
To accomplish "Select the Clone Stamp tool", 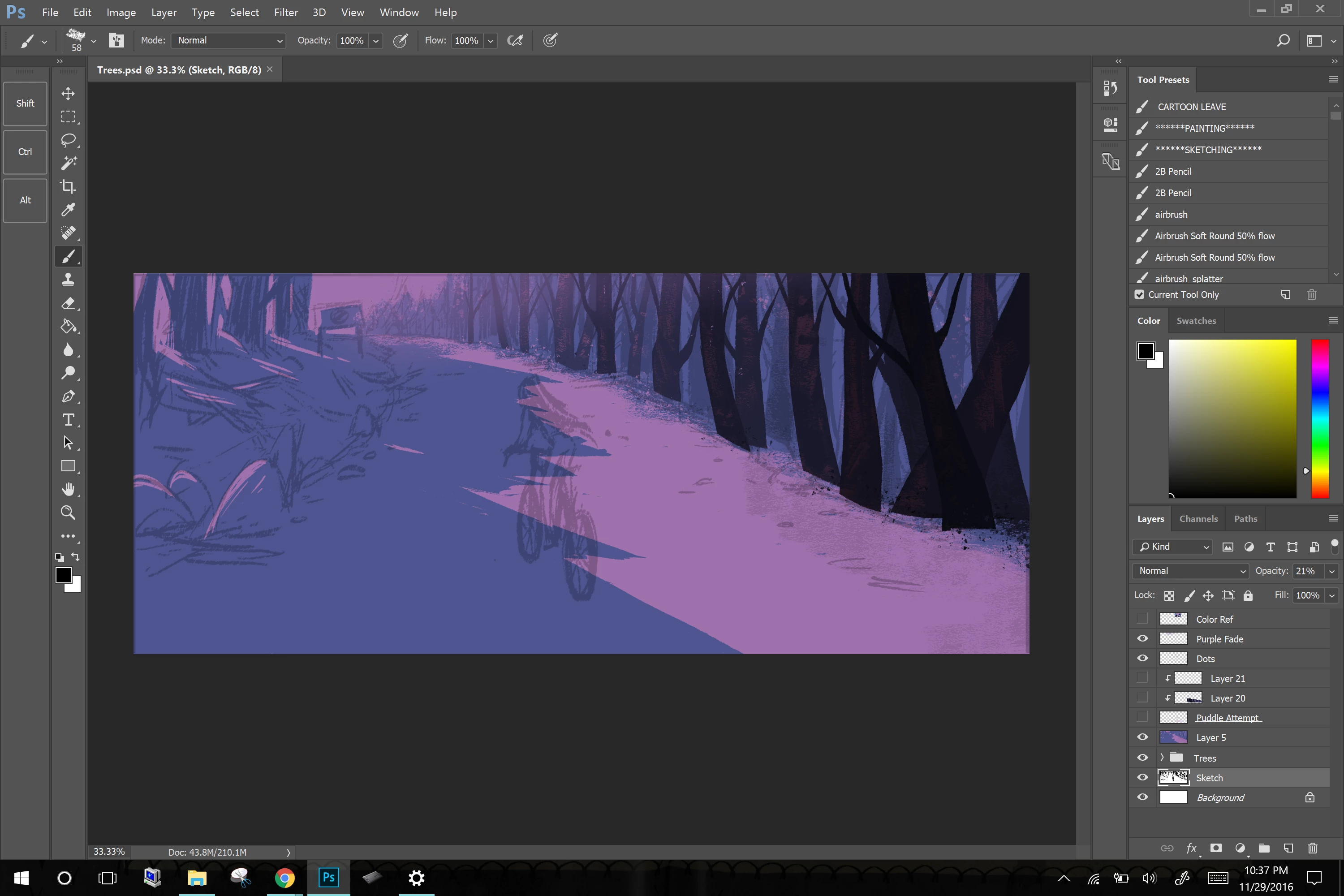I will click(x=68, y=280).
